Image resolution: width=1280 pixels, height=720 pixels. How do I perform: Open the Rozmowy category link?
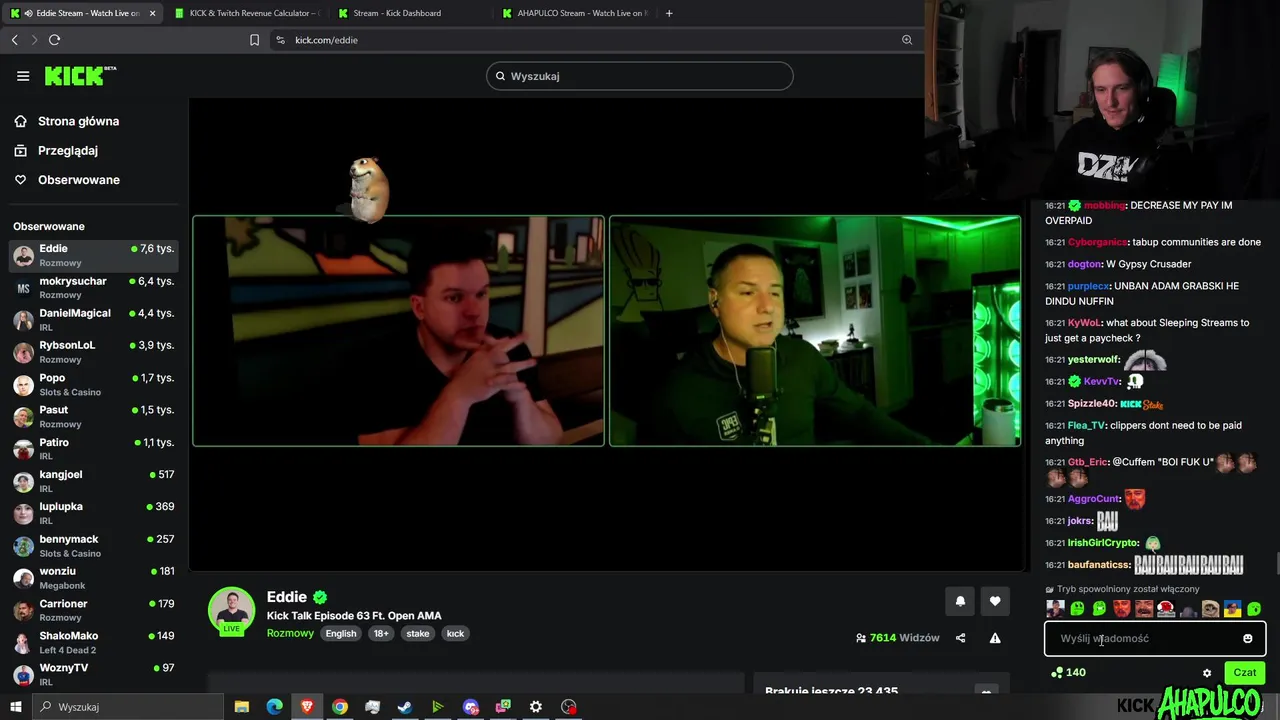[x=290, y=633]
